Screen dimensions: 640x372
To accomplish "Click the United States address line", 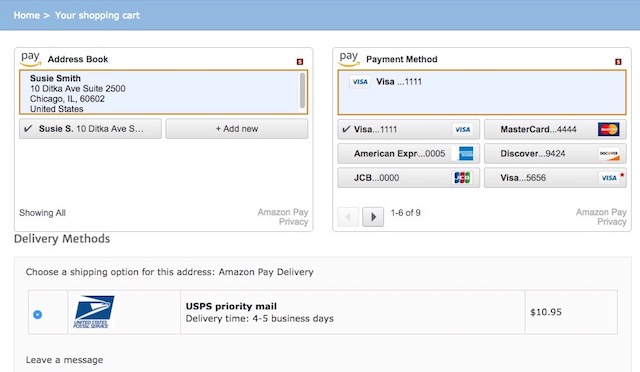I will [56, 109].
